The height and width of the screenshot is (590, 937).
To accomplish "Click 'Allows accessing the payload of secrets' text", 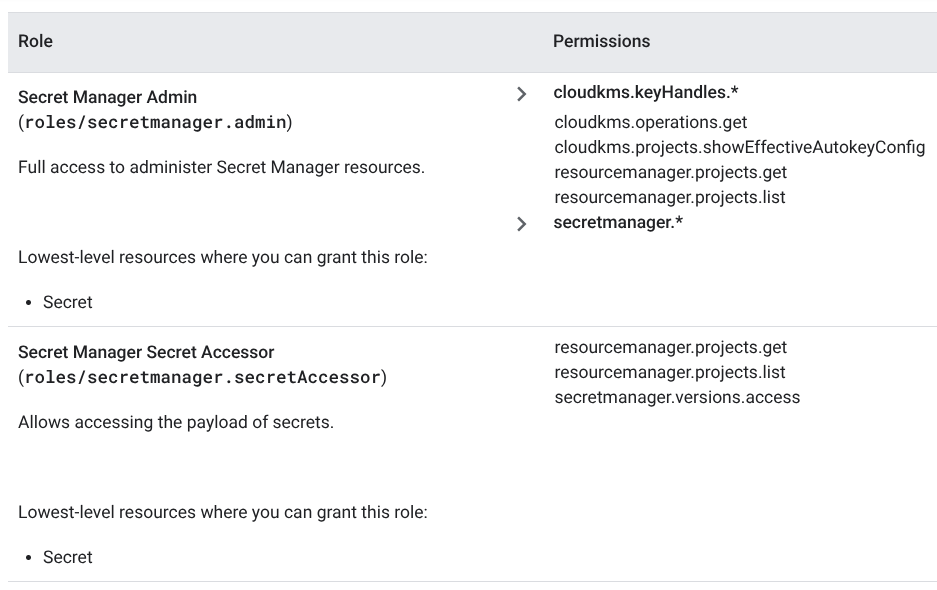I will coord(176,423).
